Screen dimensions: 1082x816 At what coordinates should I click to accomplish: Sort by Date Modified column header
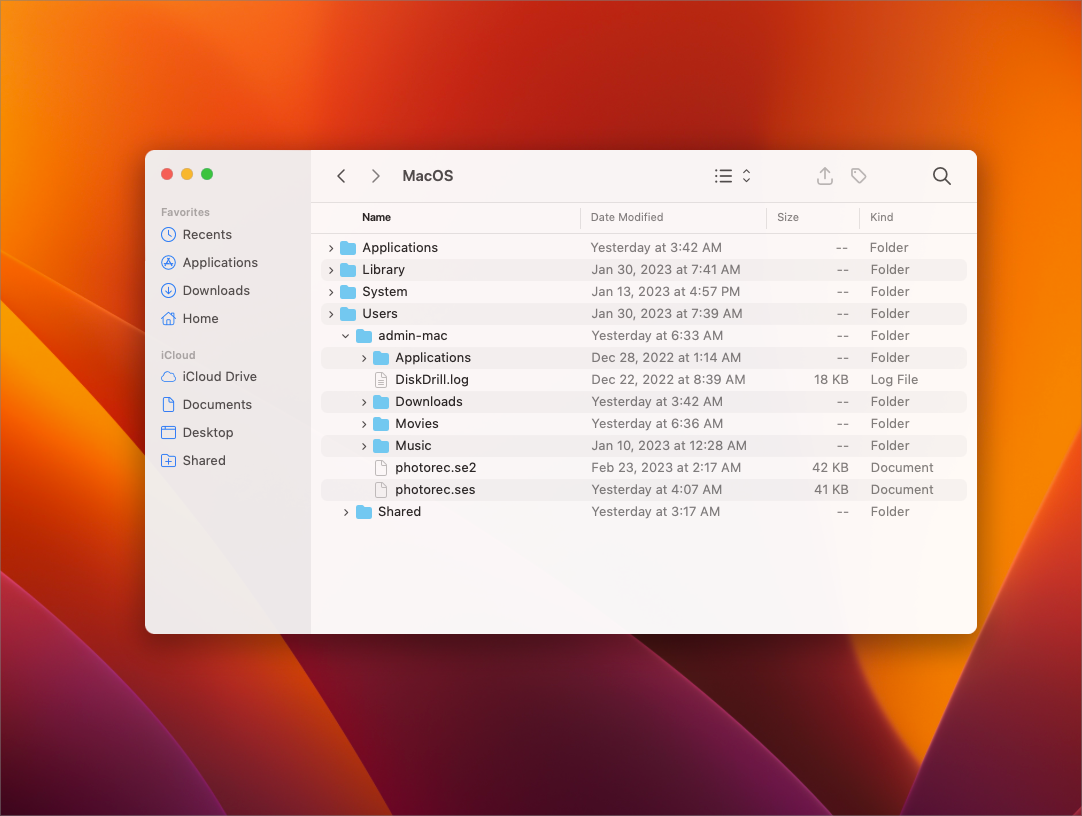[627, 217]
